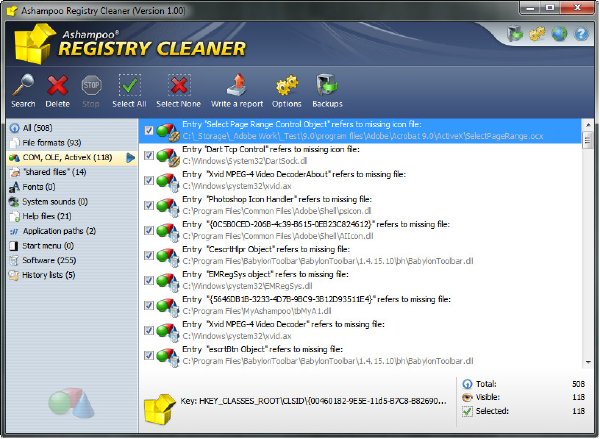This screenshot has width=600, height=439.
Task: Open Options with the gears icon
Action: 287,85
